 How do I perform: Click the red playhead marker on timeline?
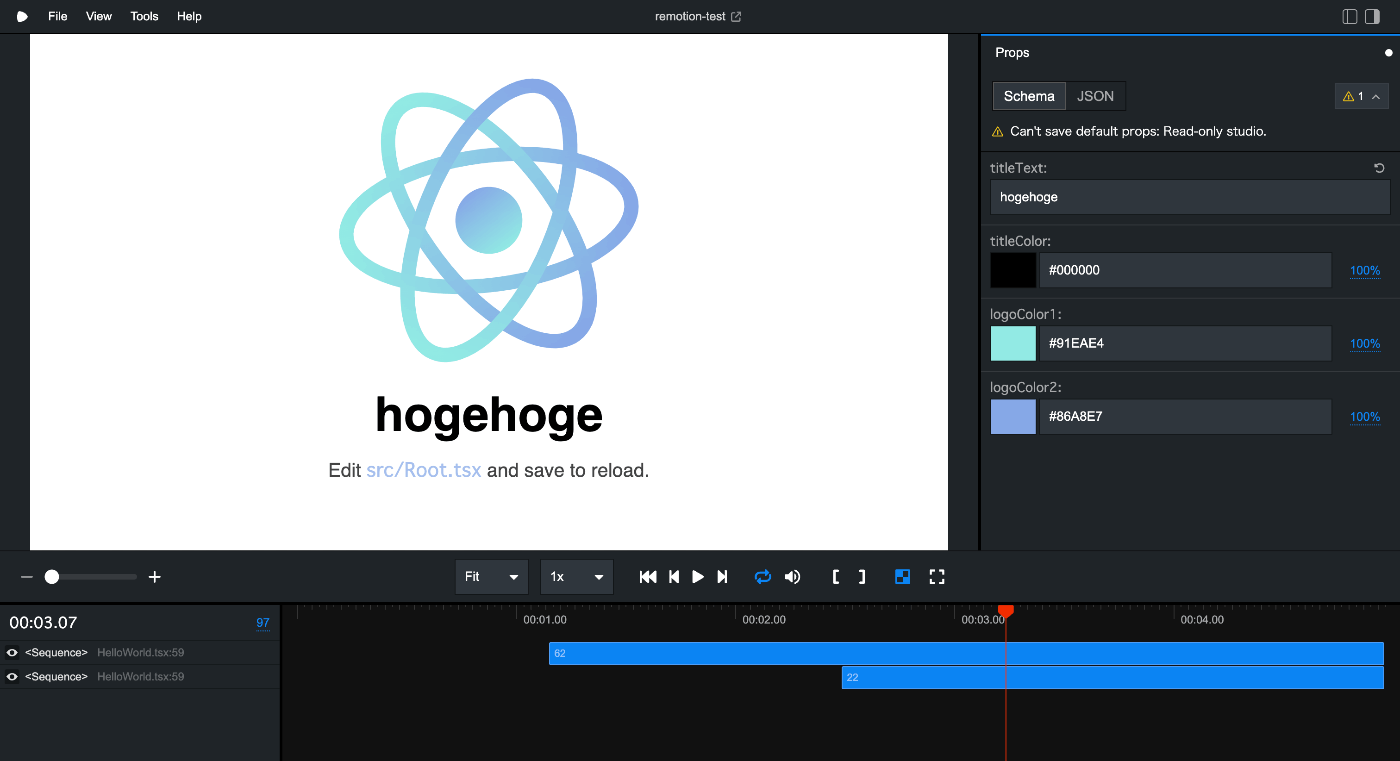[1006, 611]
